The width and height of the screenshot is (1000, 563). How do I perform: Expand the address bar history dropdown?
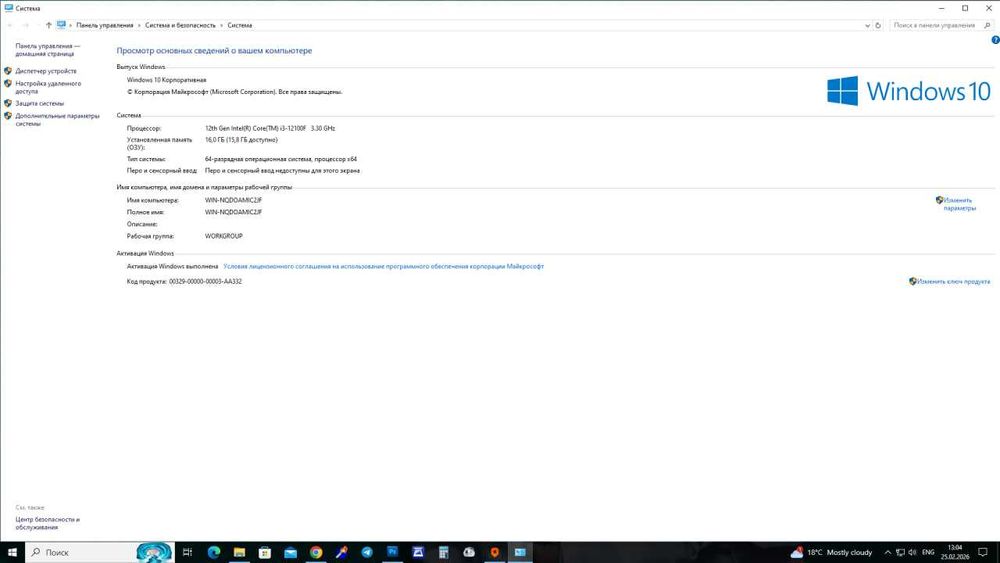[x=867, y=26]
